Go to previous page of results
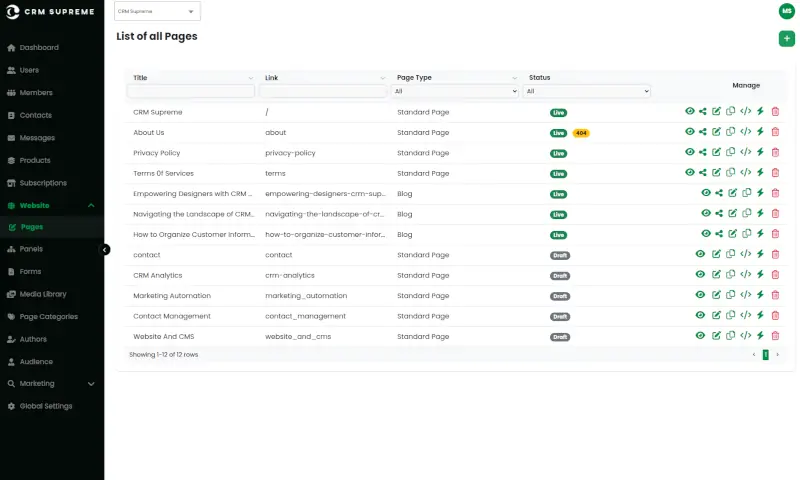 754,355
